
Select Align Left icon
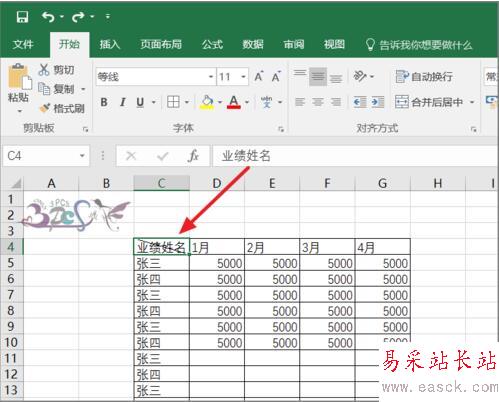(300, 102)
